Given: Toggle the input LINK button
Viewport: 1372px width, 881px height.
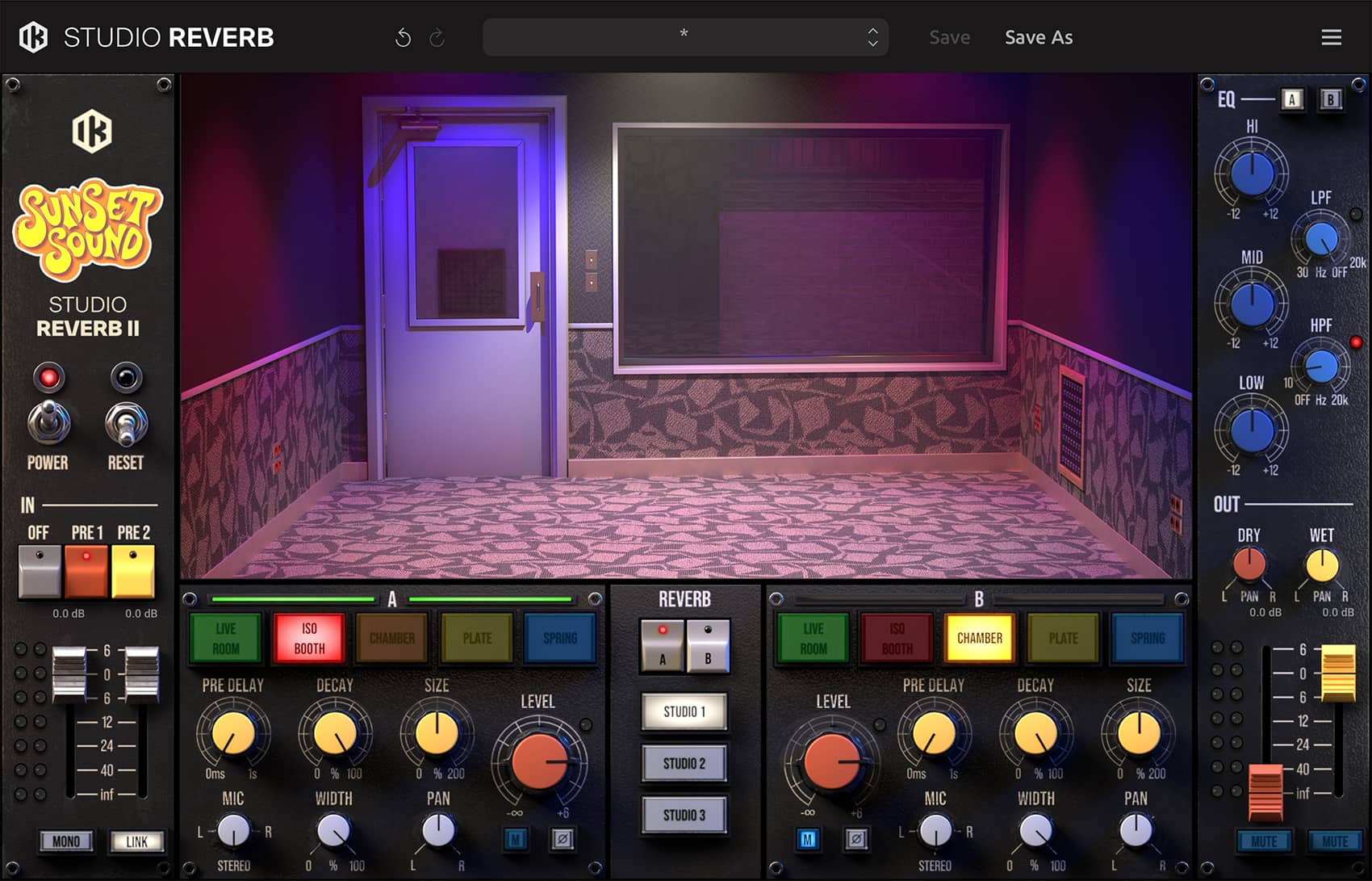Looking at the screenshot, I should click(x=136, y=841).
